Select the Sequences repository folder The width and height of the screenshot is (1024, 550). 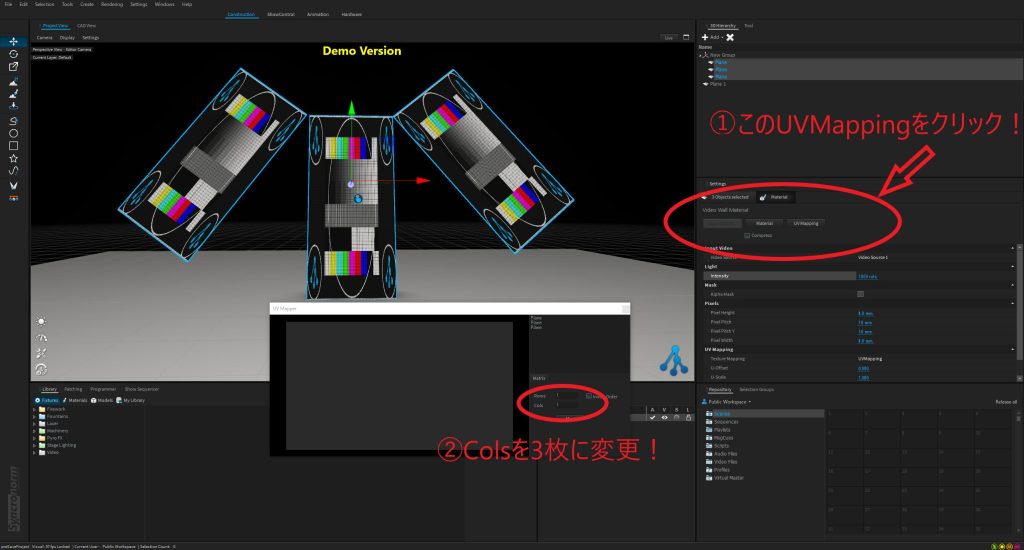pos(726,422)
